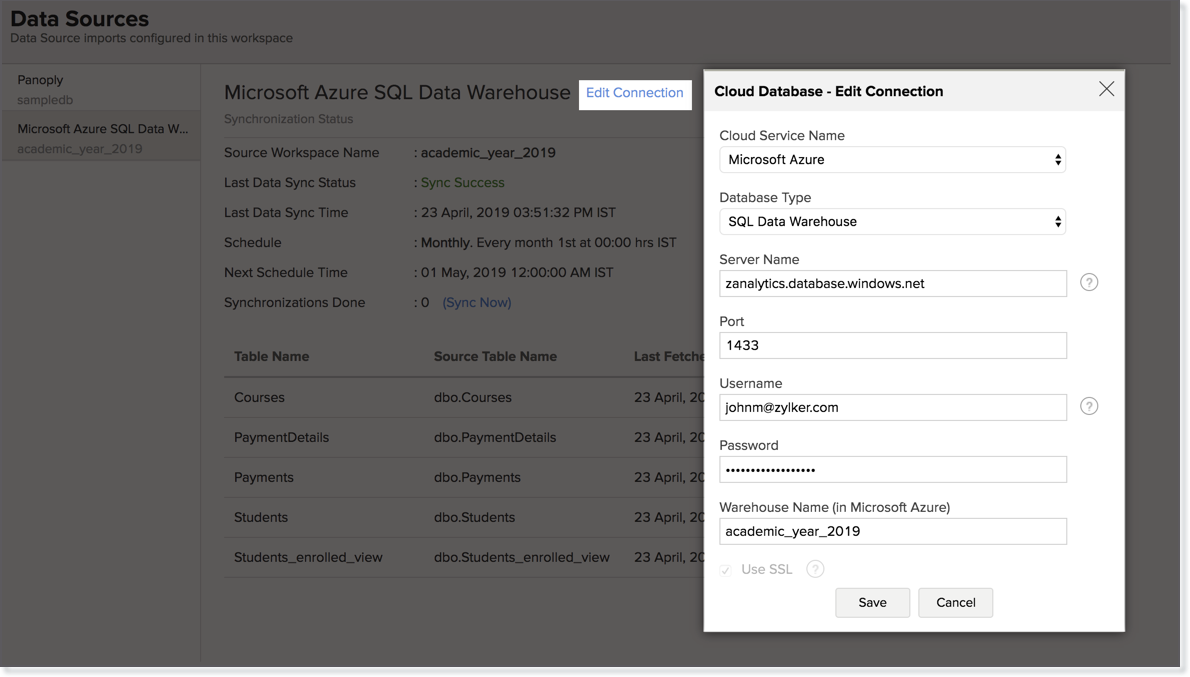1190x677 pixels.
Task: Open the Cloud Service Name dropdown
Action: tap(892, 160)
